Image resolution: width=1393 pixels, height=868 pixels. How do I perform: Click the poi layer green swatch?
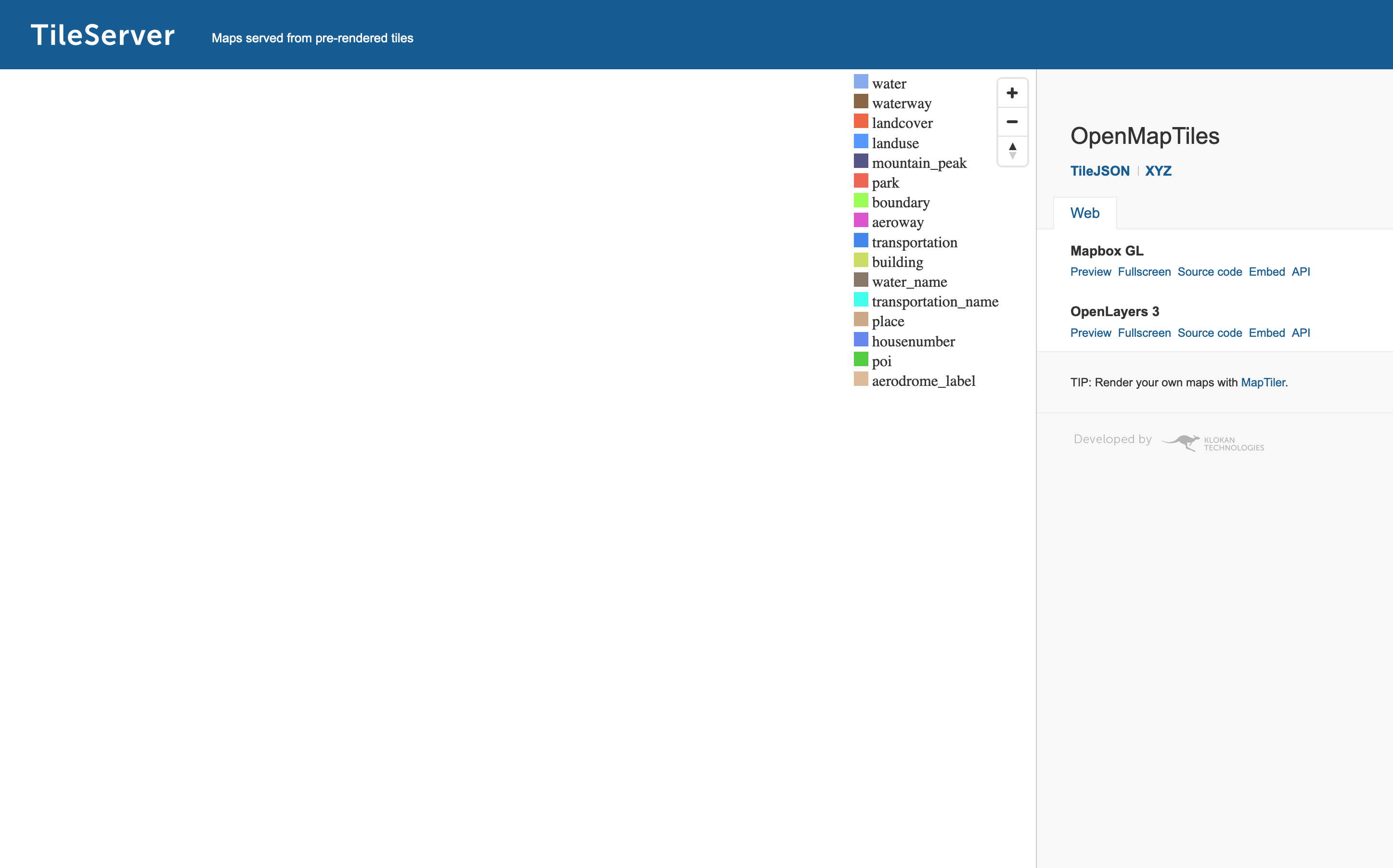(860, 359)
